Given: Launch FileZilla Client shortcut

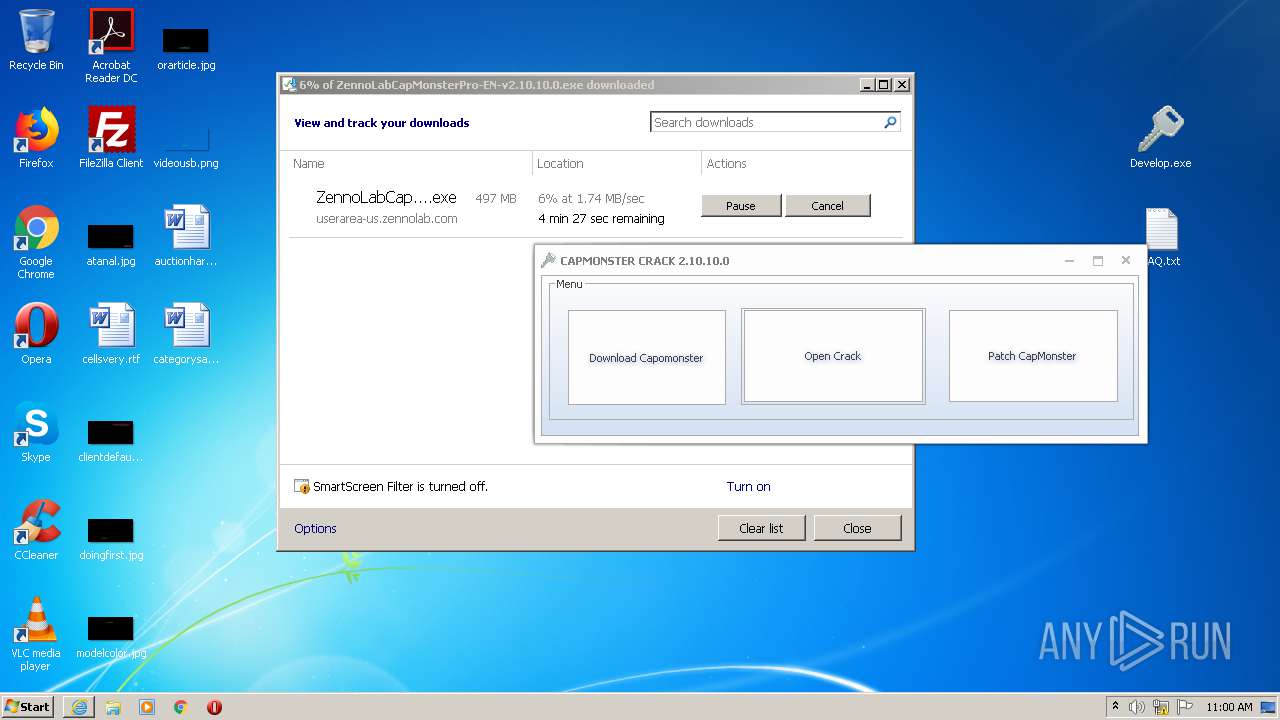Looking at the screenshot, I should [111, 138].
